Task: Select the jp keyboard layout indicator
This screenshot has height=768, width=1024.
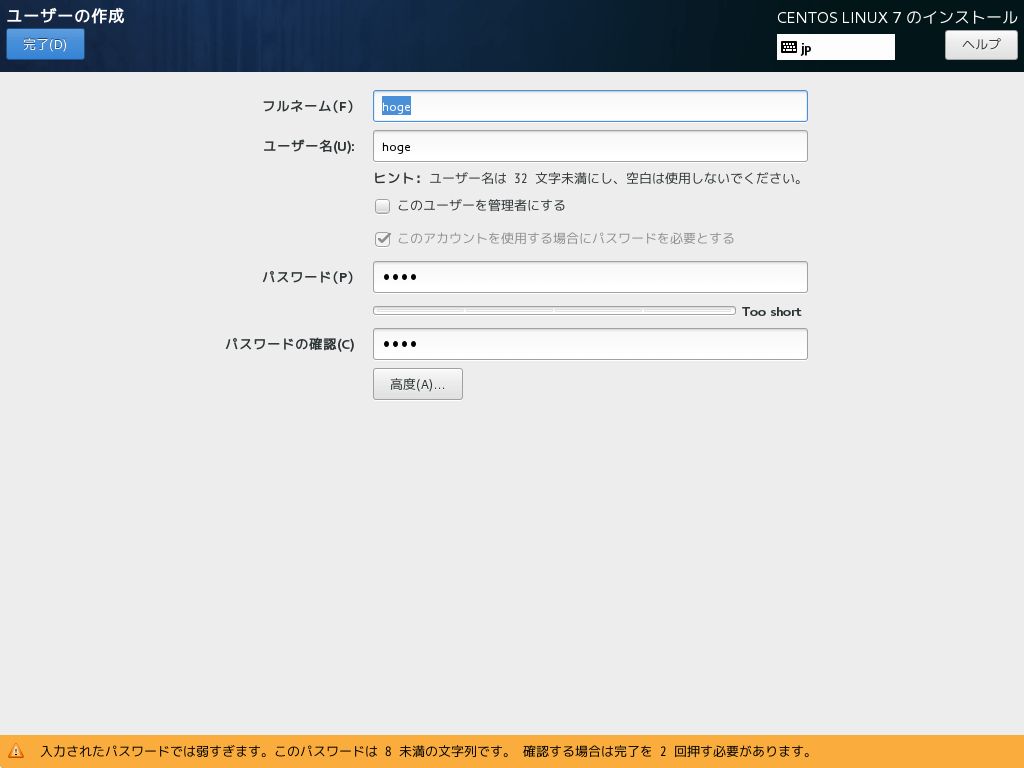Action: tap(835, 47)
